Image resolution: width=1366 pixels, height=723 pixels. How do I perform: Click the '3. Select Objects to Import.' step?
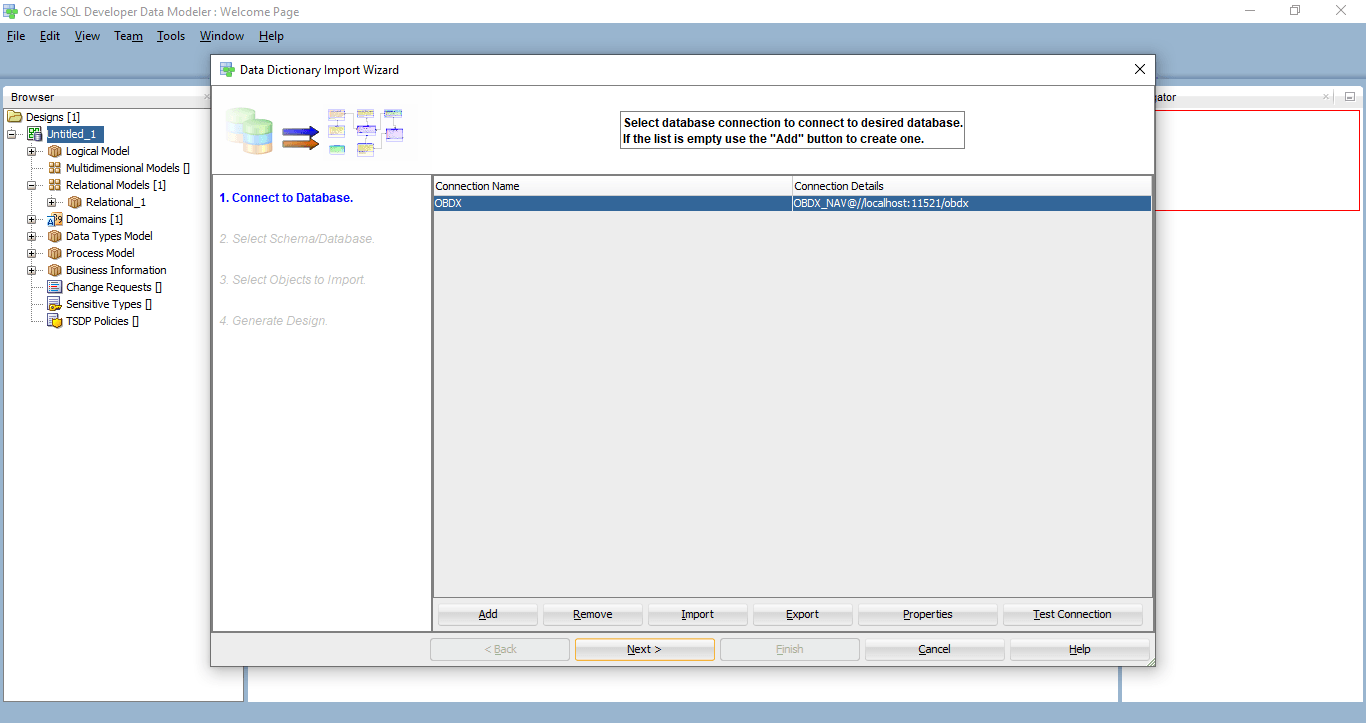[x=293, y=280]
